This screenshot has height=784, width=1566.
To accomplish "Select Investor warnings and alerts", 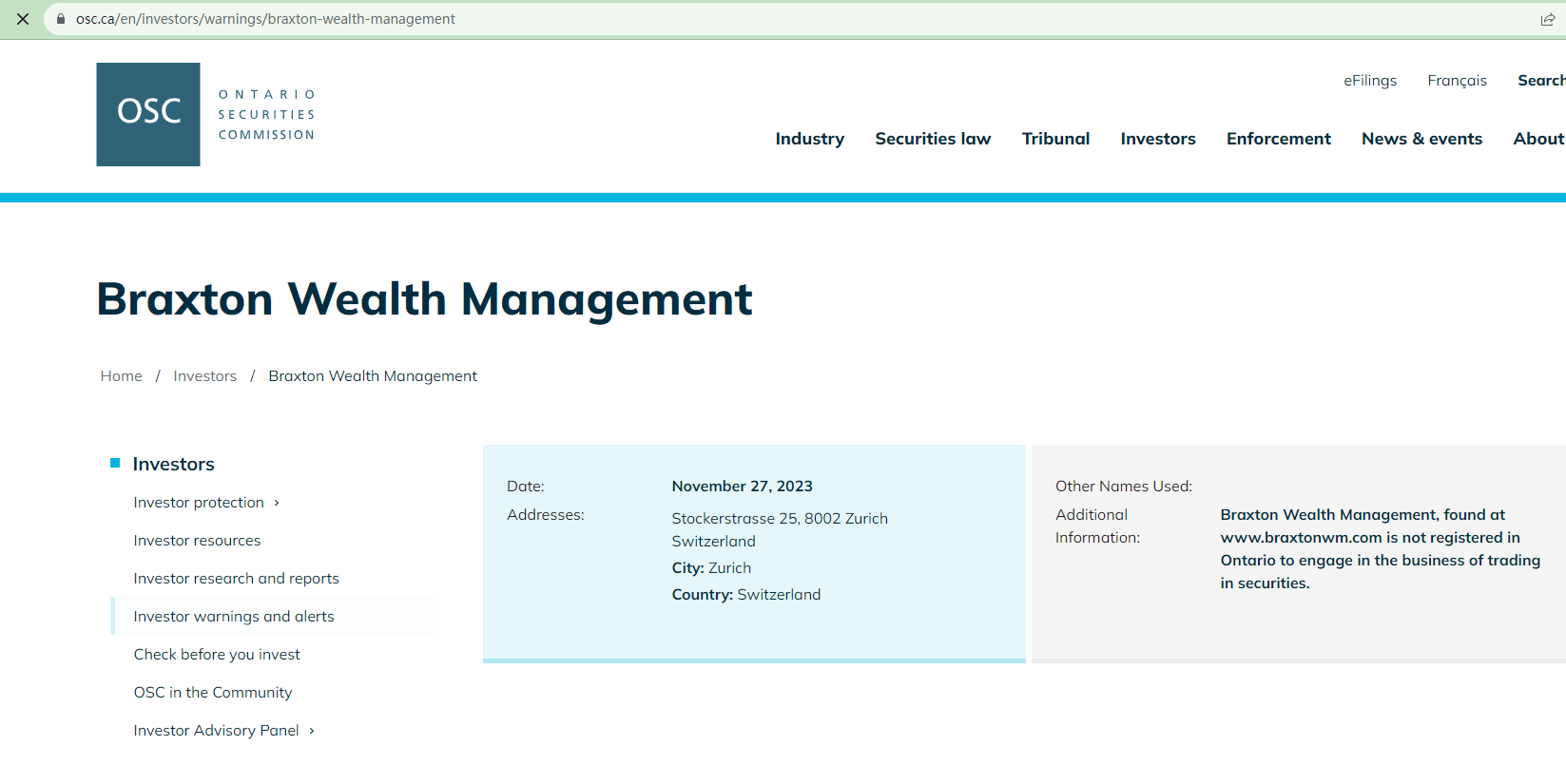I will point(234,617).
